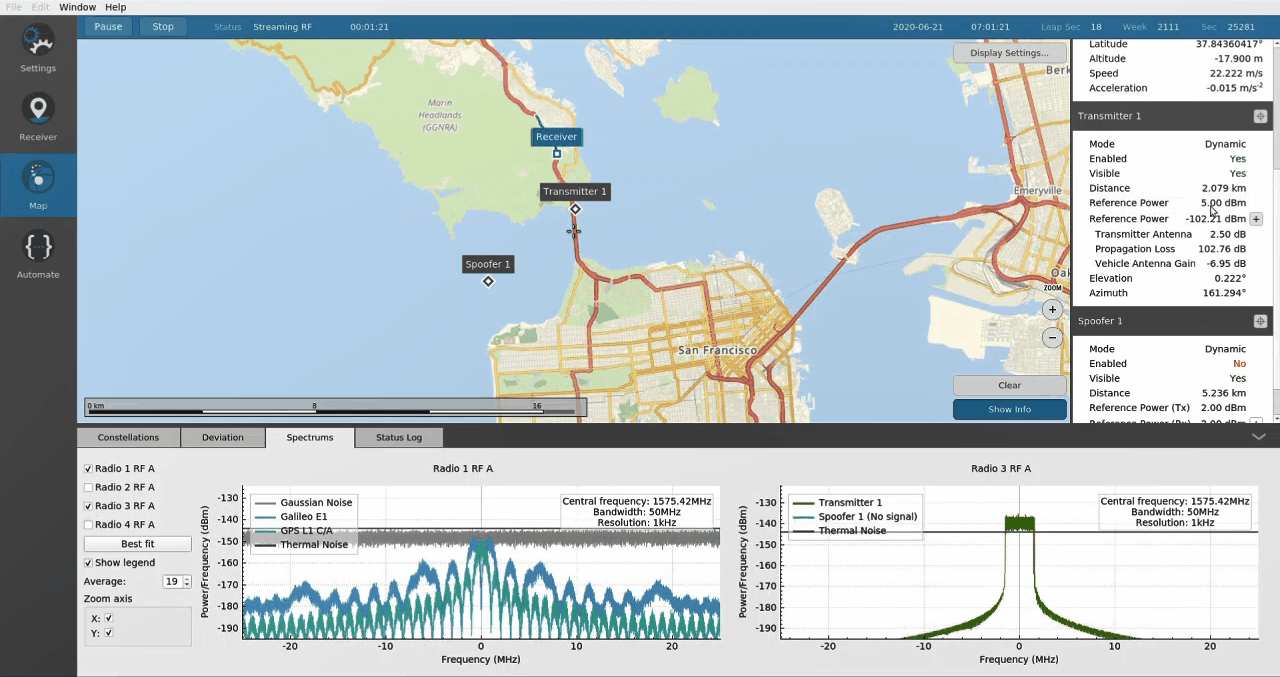Click the Transmitter 1 diamond marker
This screenshot has height=677, width=1280.
(x=575, y=209)
